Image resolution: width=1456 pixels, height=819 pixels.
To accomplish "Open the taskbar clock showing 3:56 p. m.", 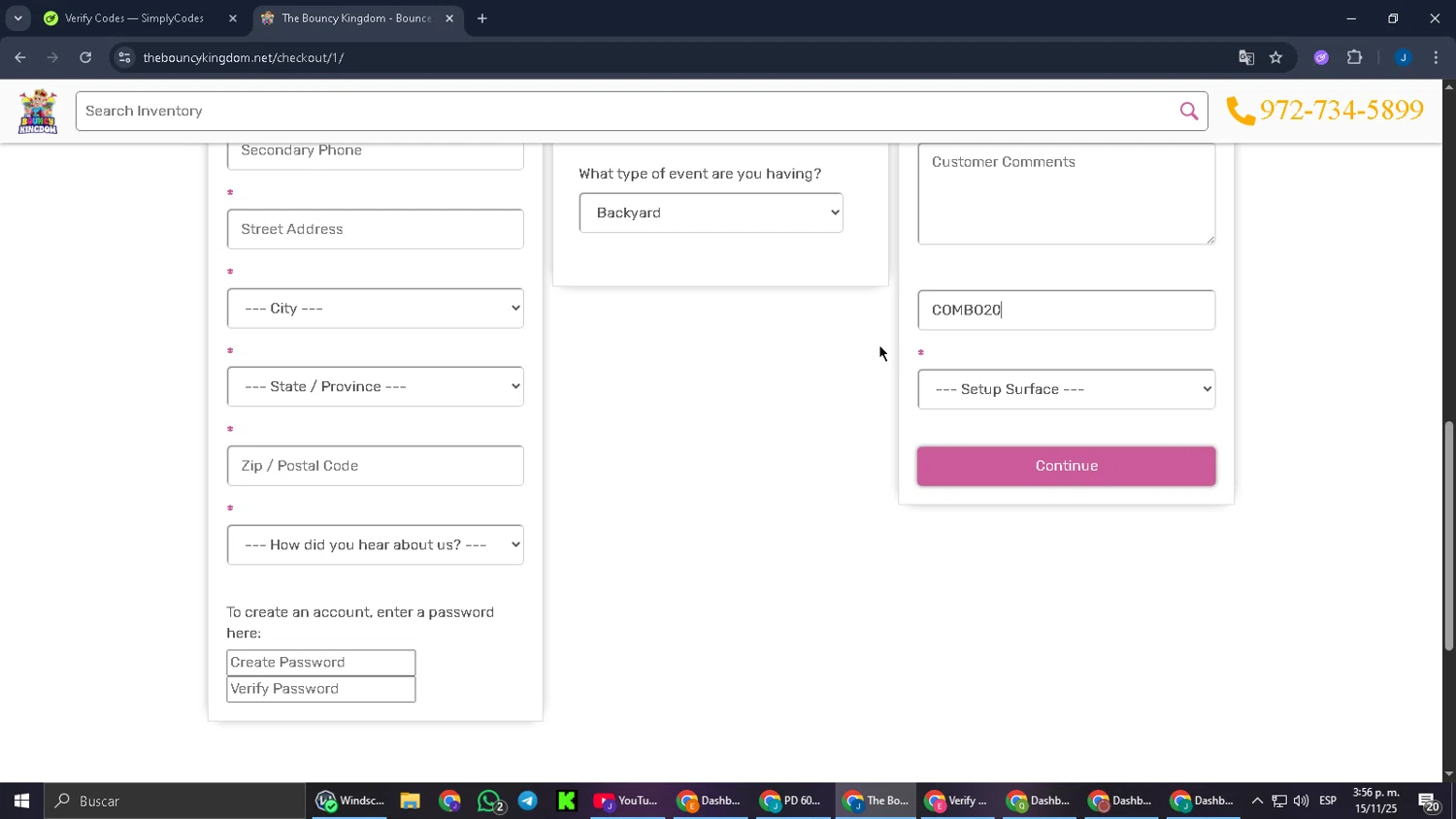I will pos(1376,801).
